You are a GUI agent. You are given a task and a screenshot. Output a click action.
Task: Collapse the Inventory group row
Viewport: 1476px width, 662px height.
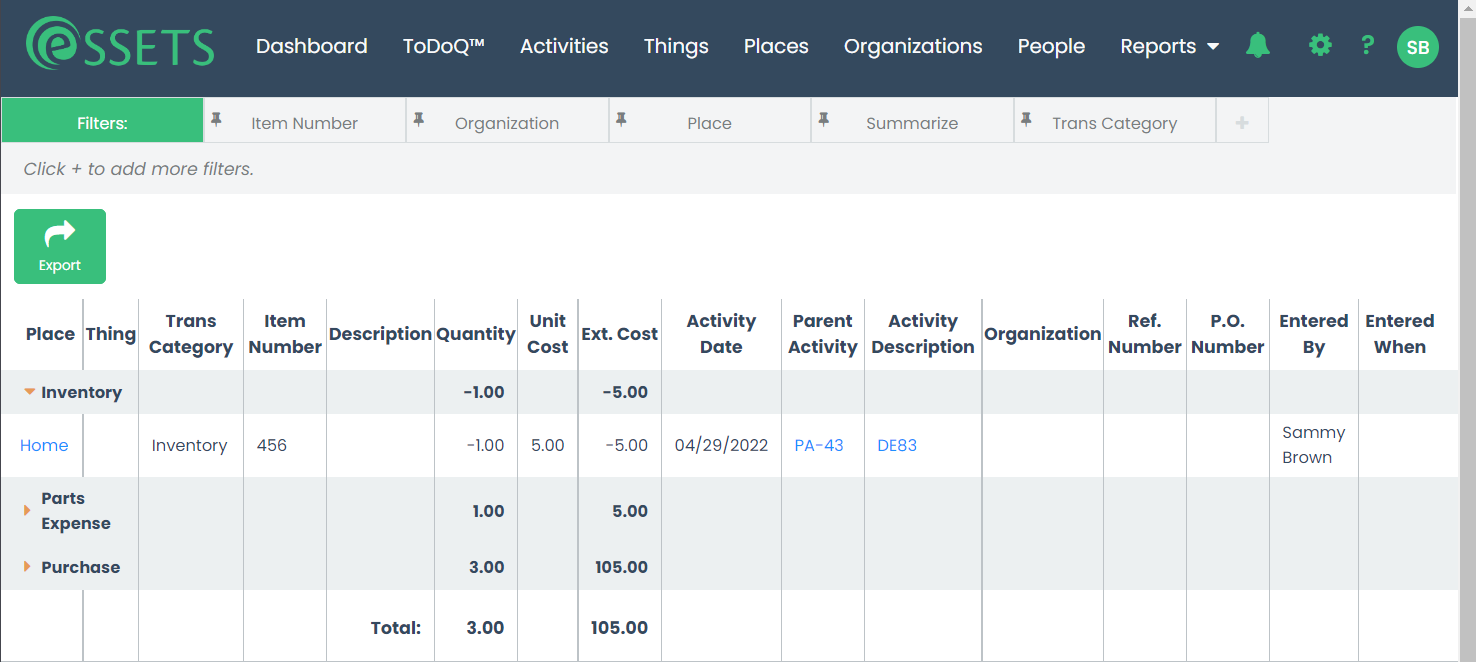pos(30,392)
